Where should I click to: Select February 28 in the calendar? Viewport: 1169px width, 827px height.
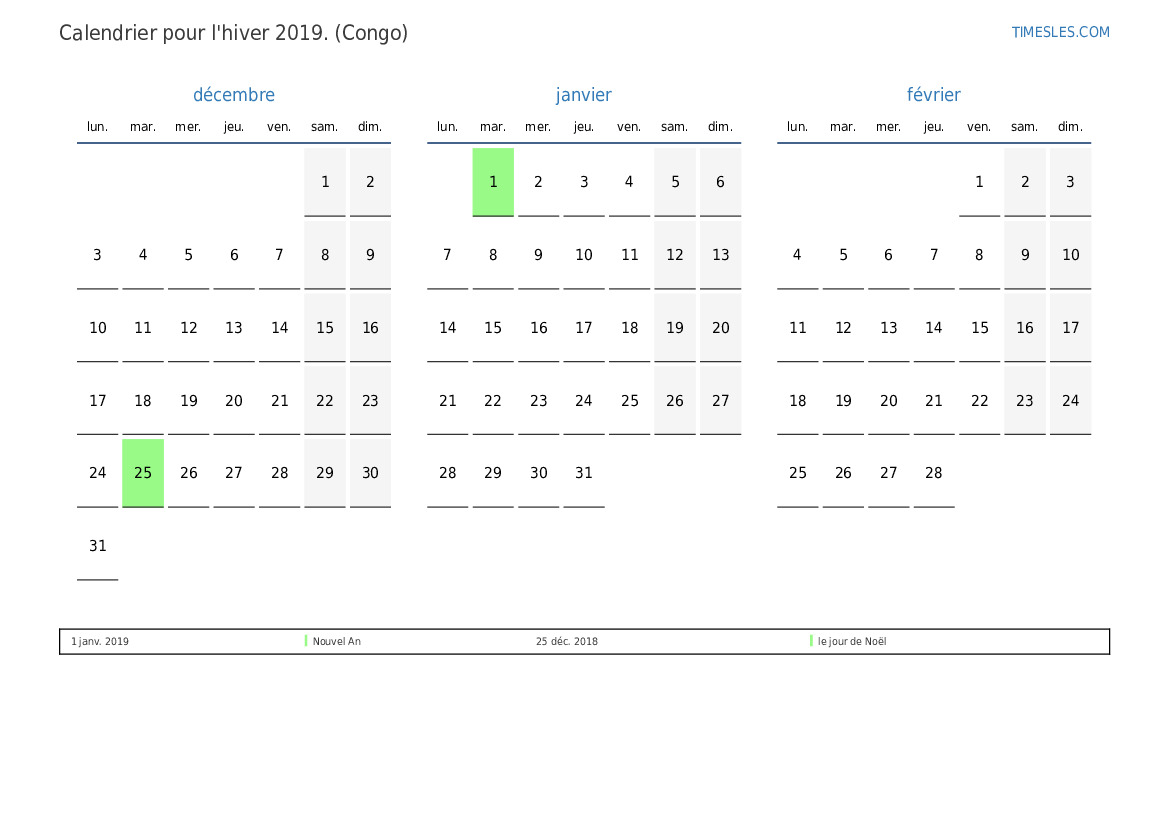pyautogui.click(x=933, y=473)
